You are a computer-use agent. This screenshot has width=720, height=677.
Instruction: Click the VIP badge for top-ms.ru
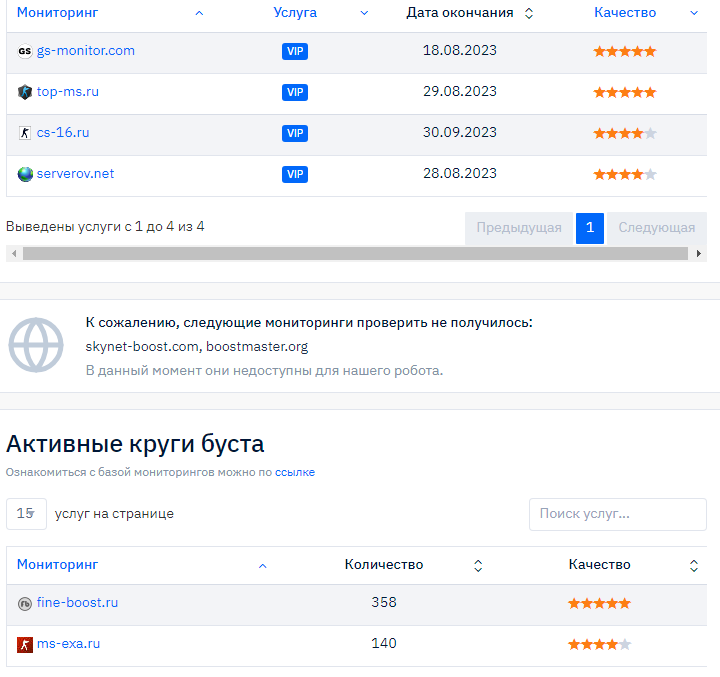(x=295, y=92)
